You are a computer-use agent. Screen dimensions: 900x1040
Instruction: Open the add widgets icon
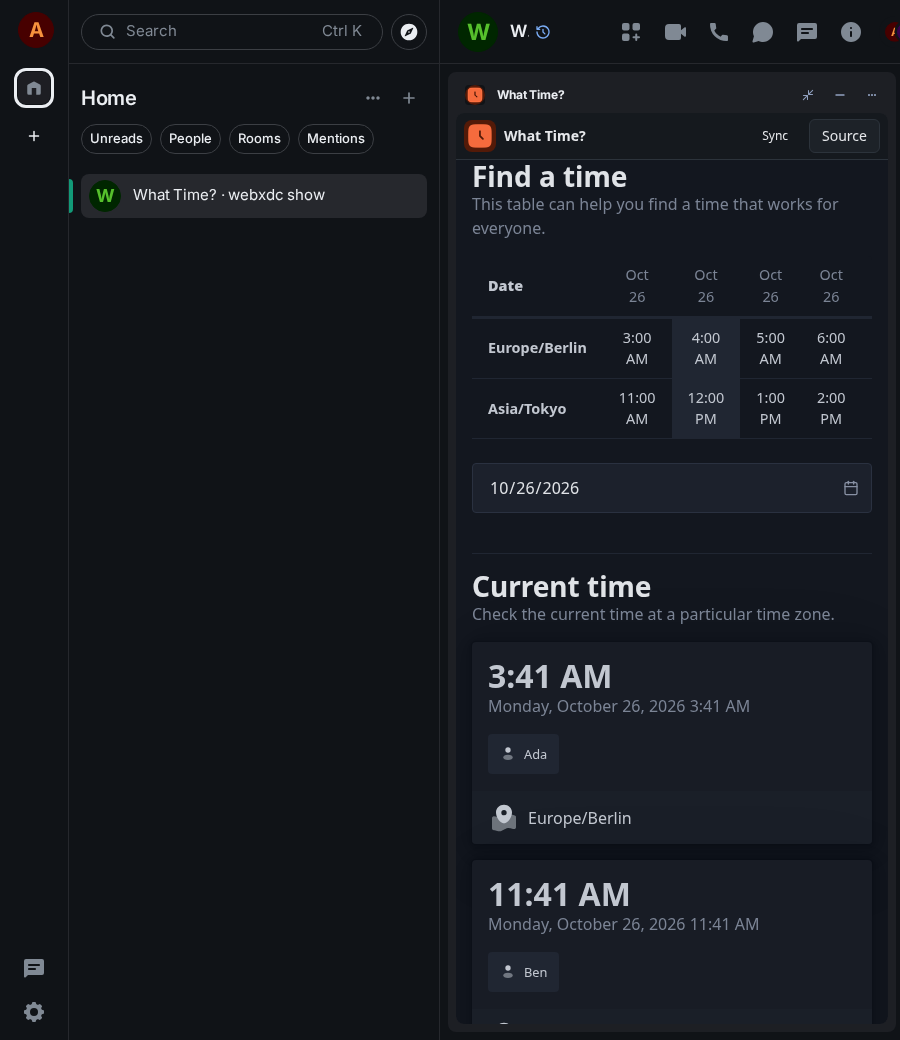coord(631,32)
